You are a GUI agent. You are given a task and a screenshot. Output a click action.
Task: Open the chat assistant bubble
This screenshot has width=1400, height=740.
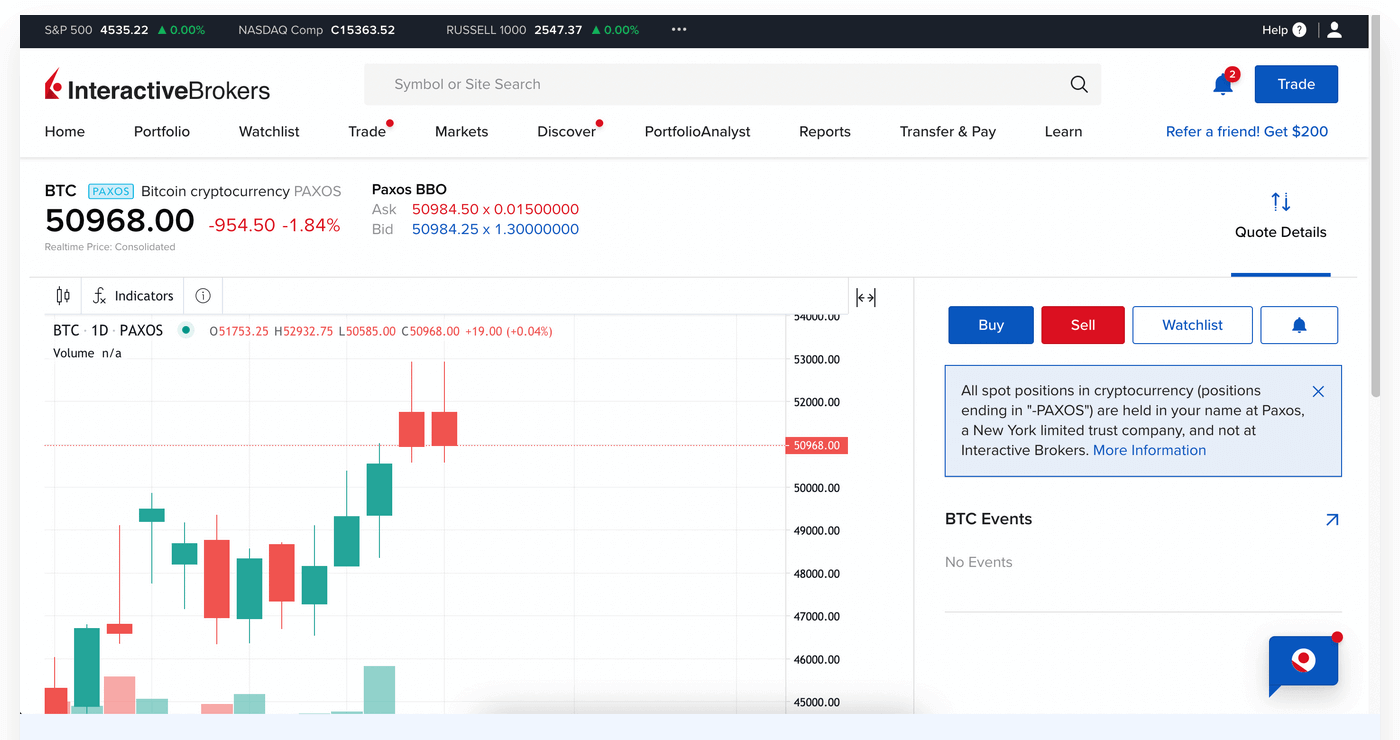1303,664
